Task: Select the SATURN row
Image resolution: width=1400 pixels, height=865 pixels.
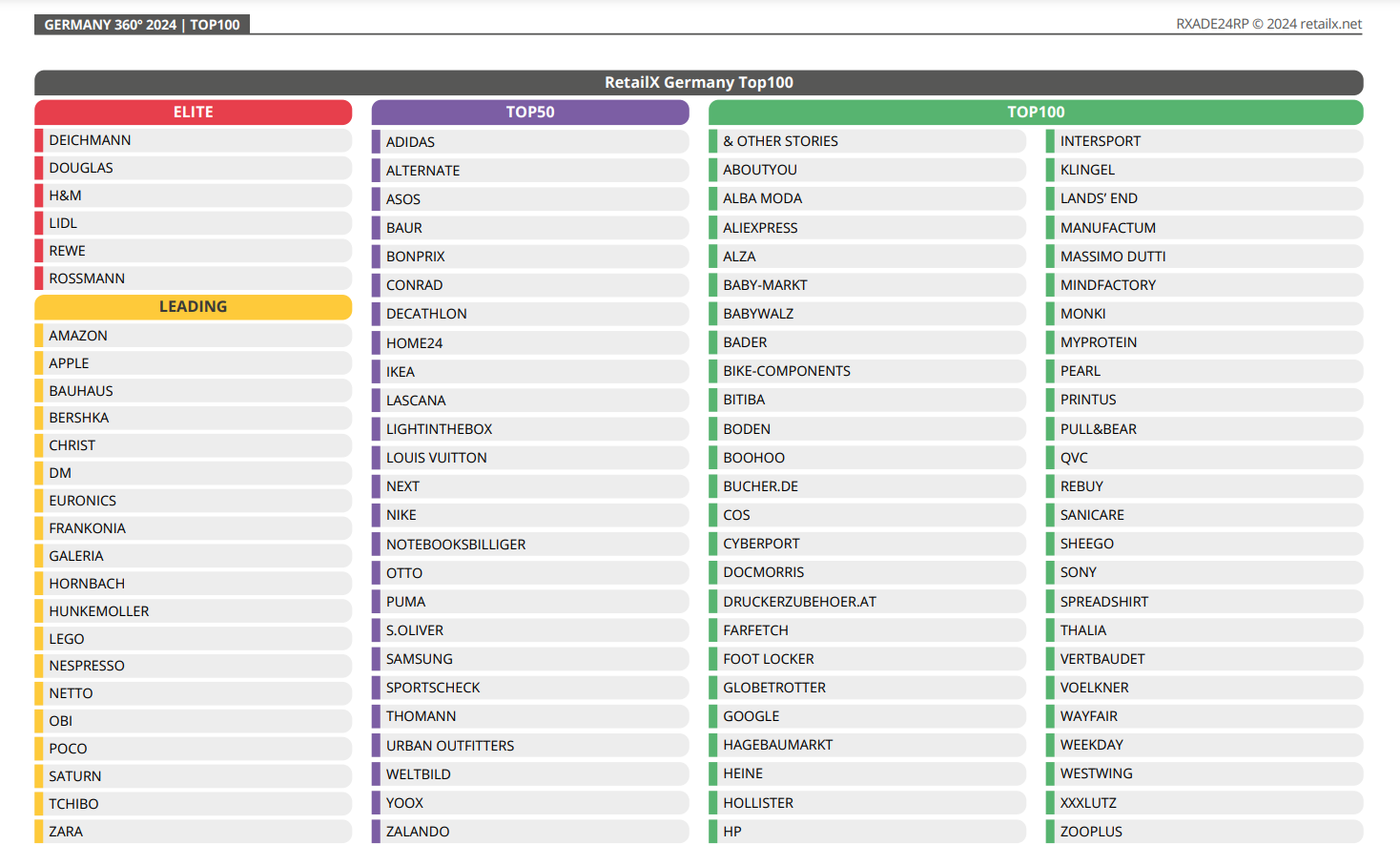Action: 193,776
